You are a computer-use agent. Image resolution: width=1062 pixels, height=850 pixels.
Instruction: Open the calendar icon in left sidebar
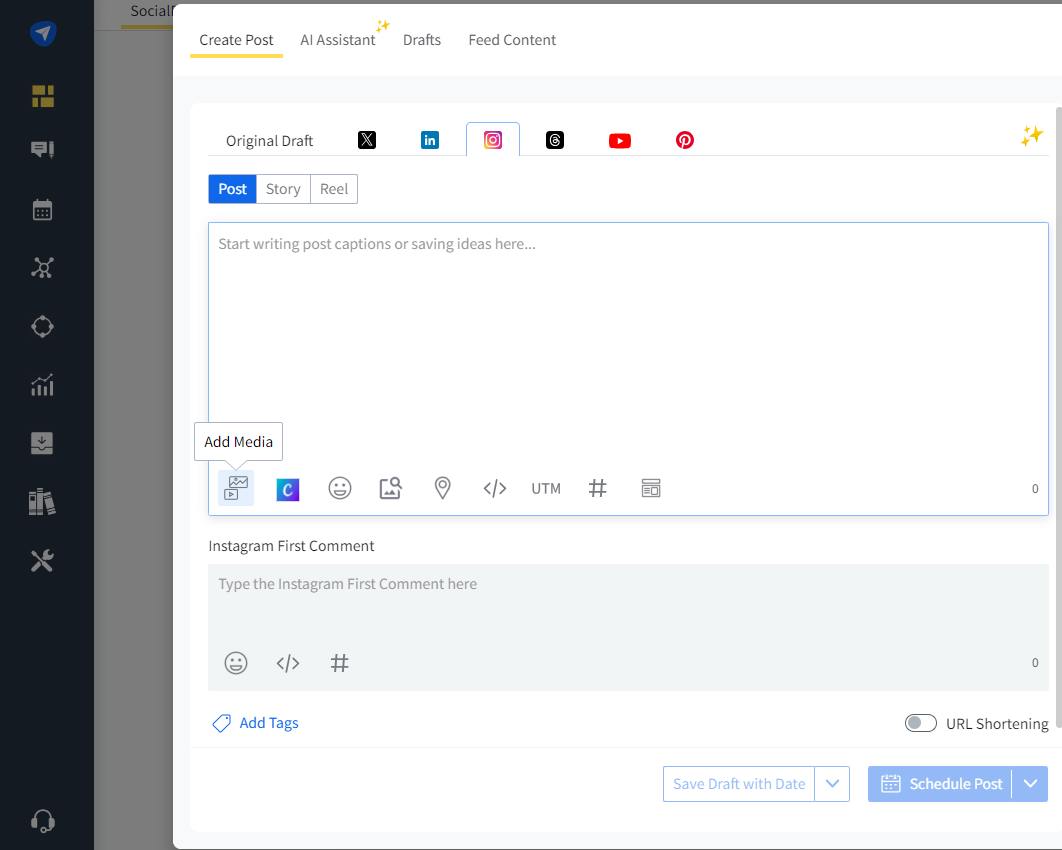pos(42,210)
